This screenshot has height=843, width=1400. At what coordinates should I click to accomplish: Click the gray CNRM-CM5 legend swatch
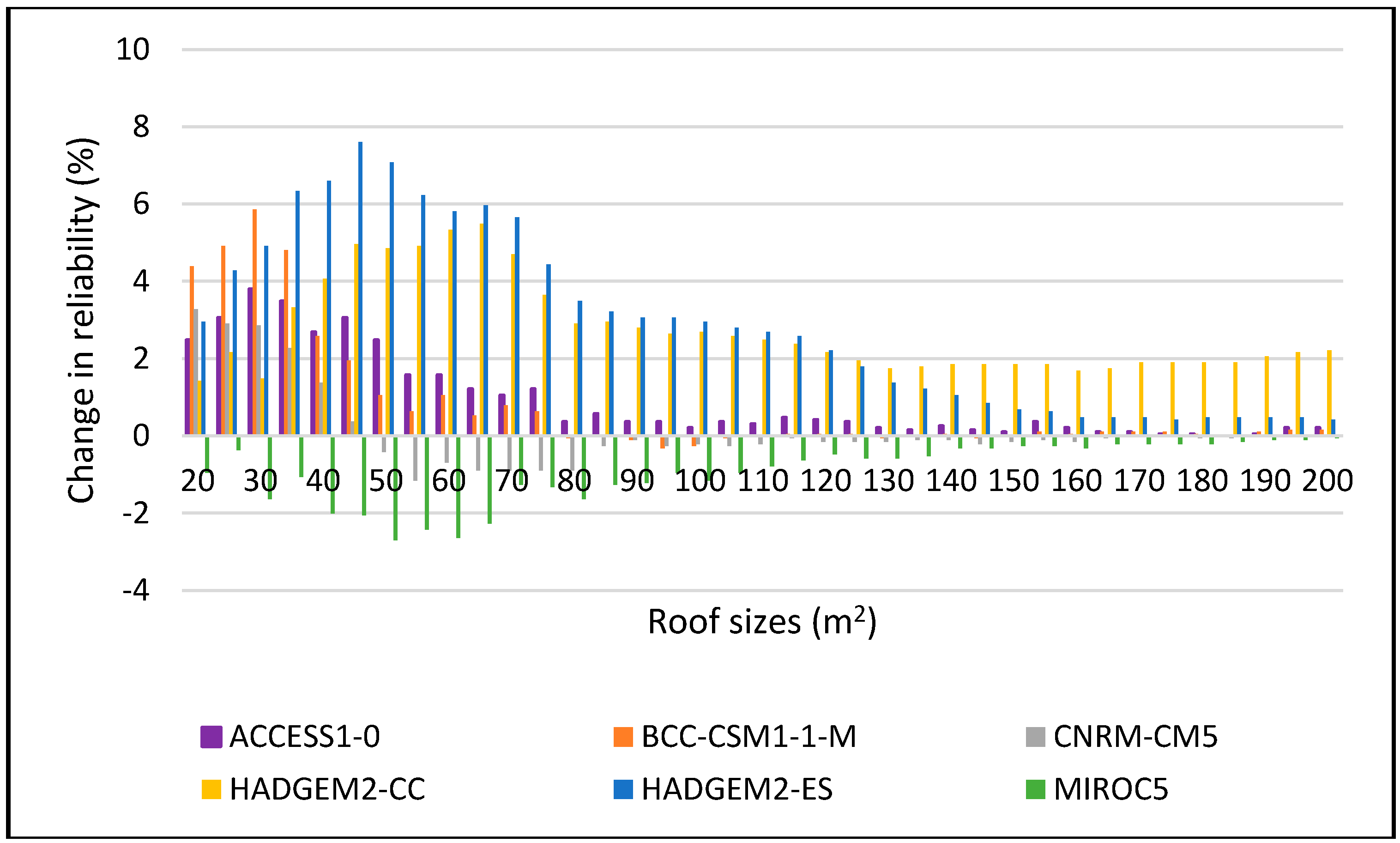[x=1036, y=737]
